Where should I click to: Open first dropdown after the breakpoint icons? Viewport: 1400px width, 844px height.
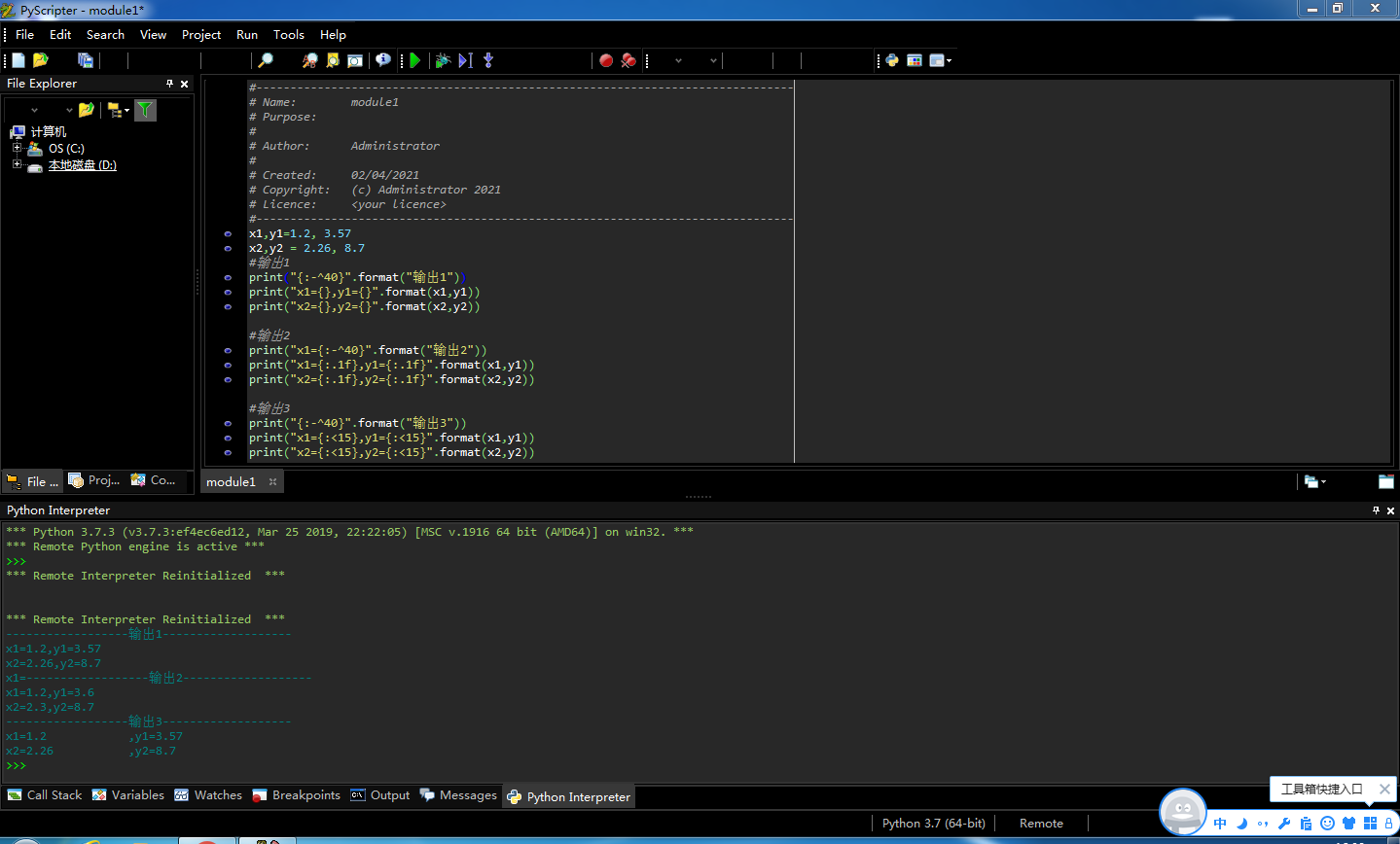(x=678, y=60)
